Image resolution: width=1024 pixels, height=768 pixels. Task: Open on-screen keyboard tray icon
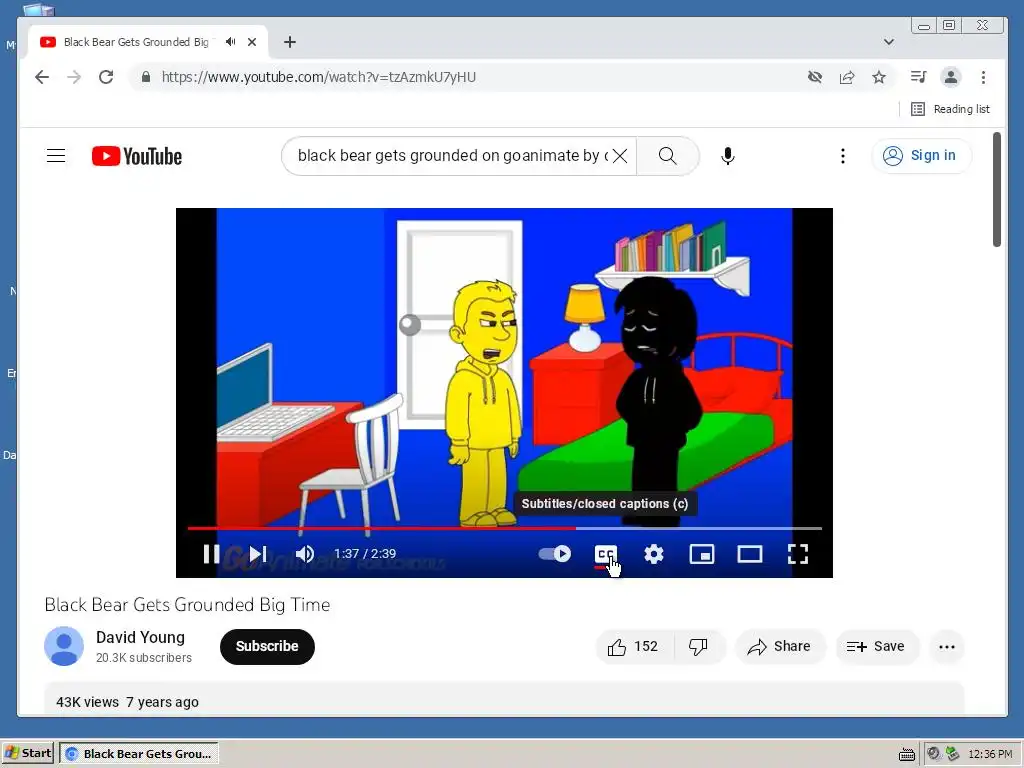[x=906, y=754]
